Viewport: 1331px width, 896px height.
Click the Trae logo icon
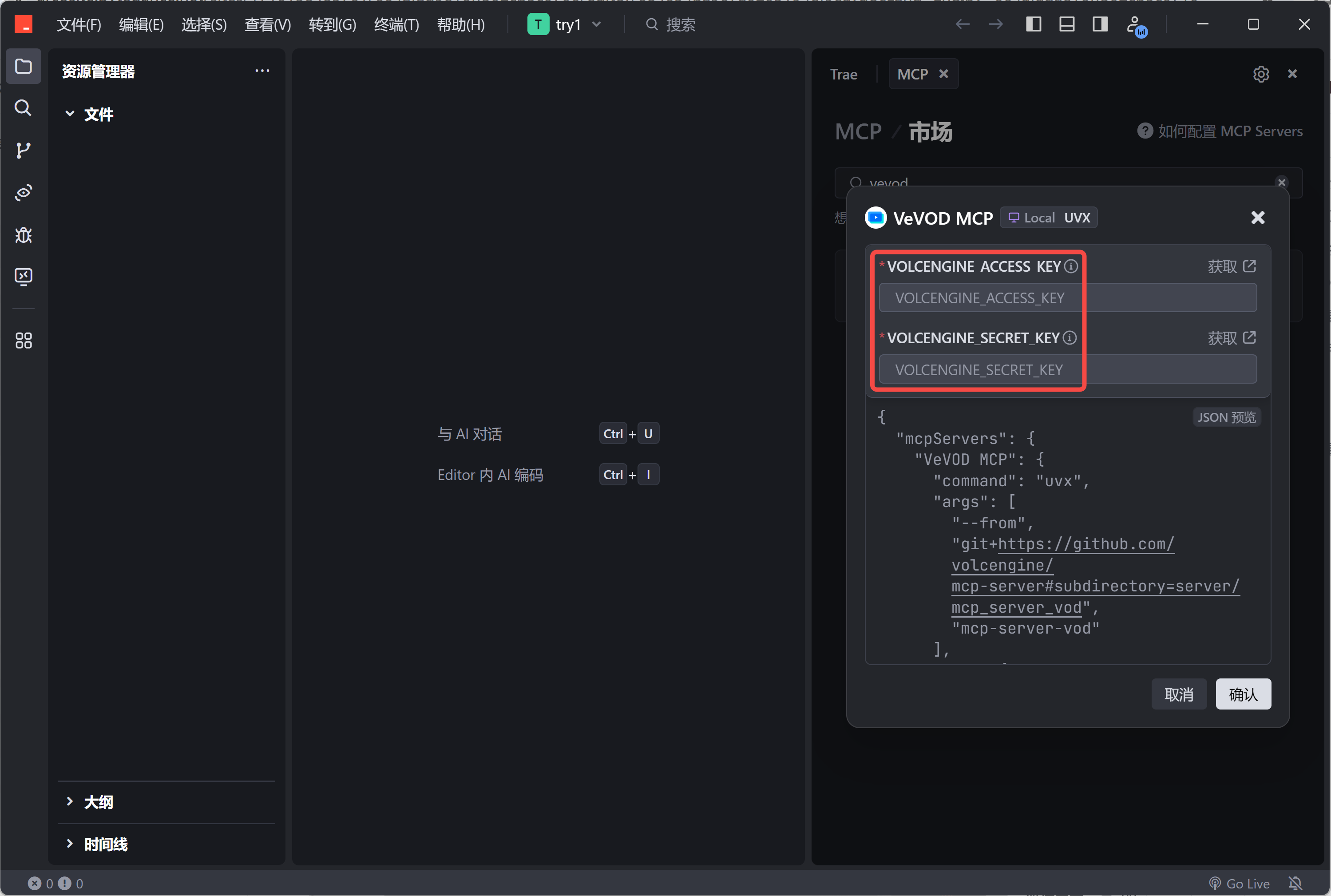coord(24,24)
